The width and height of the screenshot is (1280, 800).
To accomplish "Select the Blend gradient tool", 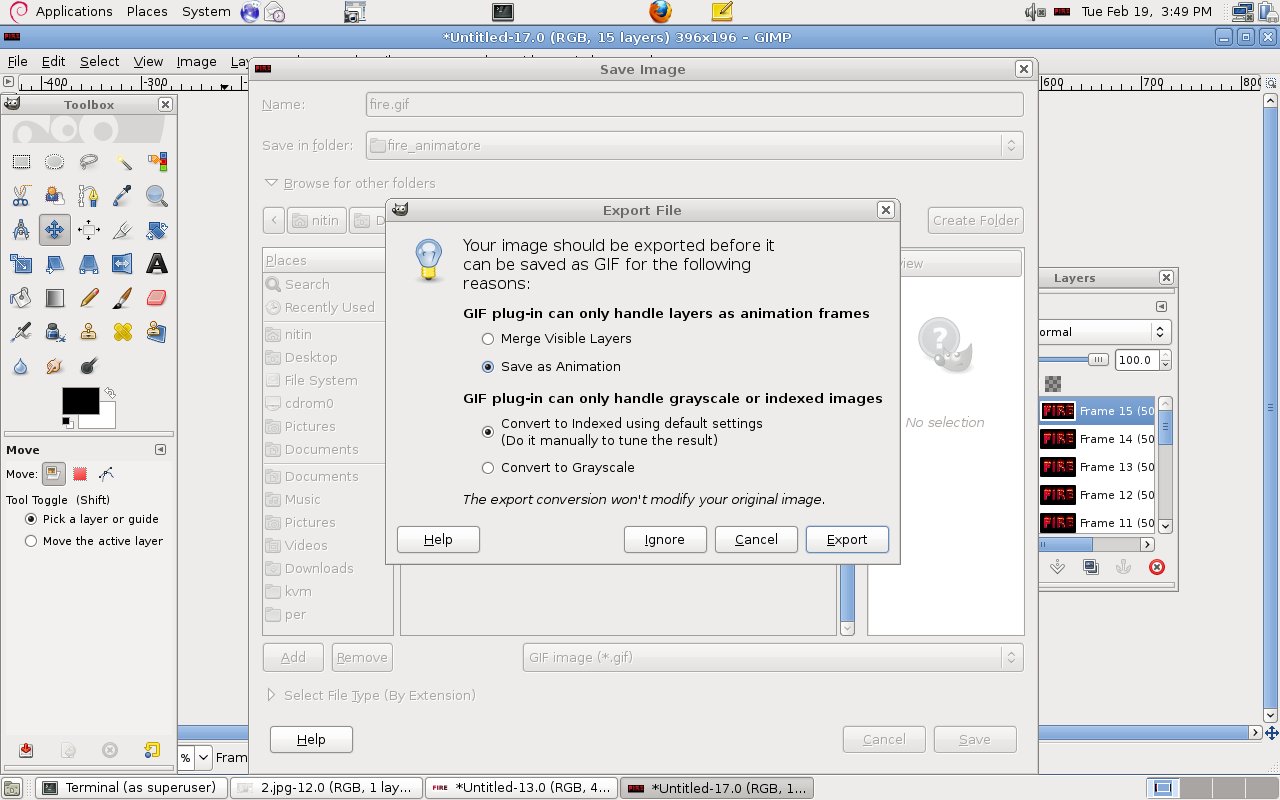I will tap(55, 298).
